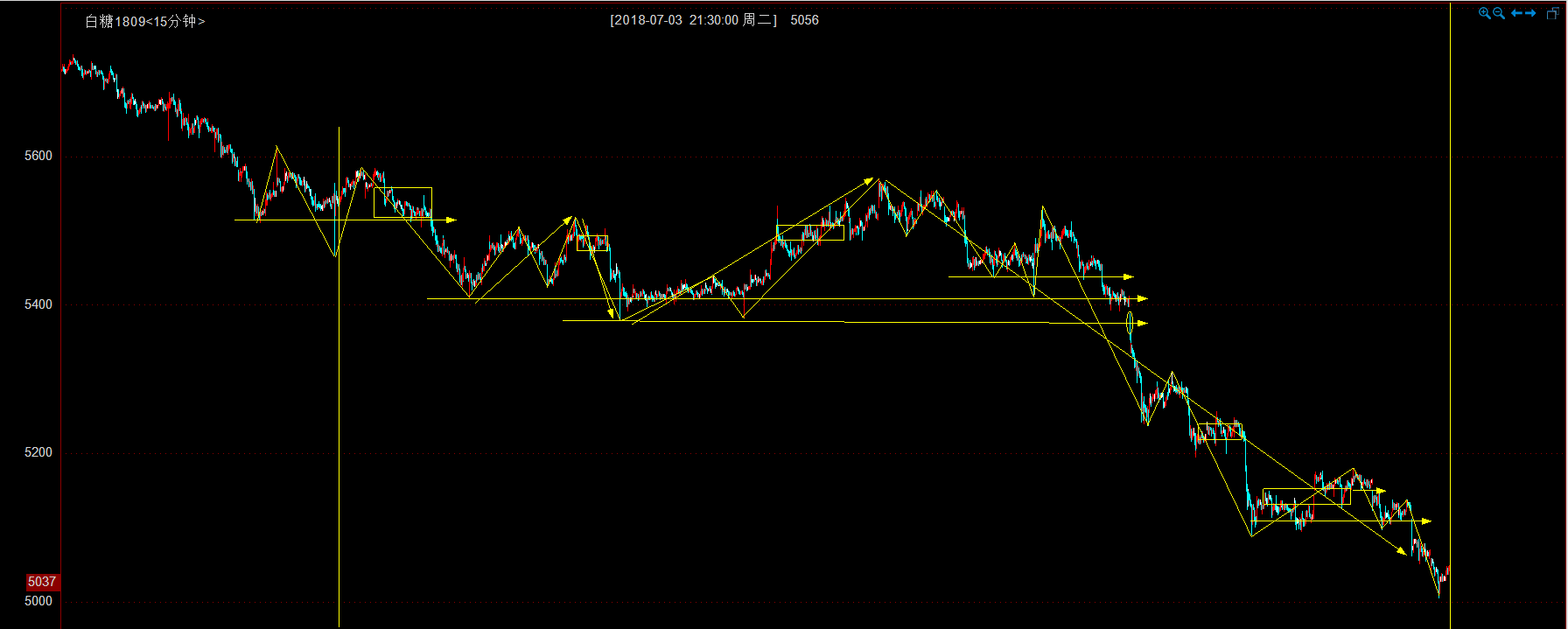
Task: Click the 5000 price axis label
Action: (x=38, y=601)
